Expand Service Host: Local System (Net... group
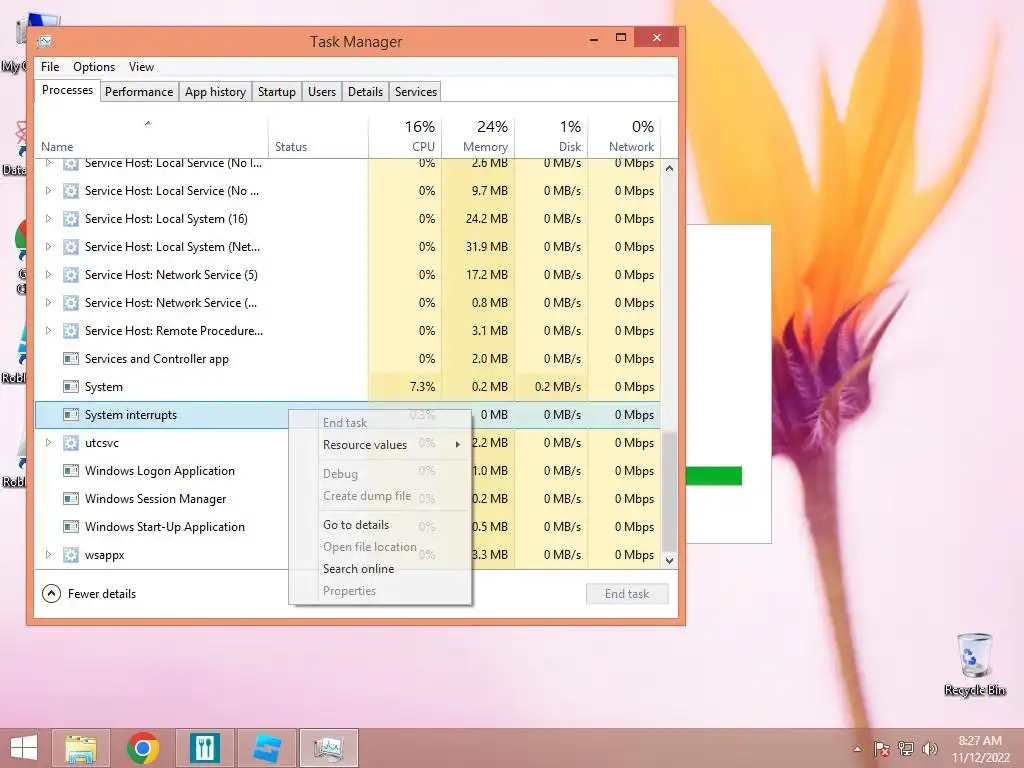The height and width of the screenshot is (768, 1024). [48, 247]
